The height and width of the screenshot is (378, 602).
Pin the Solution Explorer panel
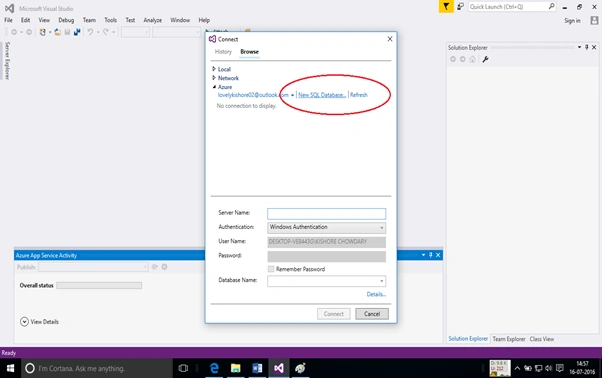(x=587, y=47)
